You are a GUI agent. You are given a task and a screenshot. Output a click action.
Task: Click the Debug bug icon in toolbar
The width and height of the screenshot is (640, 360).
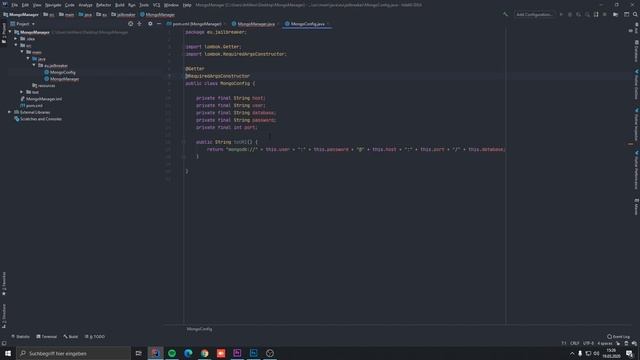(570, 14)
